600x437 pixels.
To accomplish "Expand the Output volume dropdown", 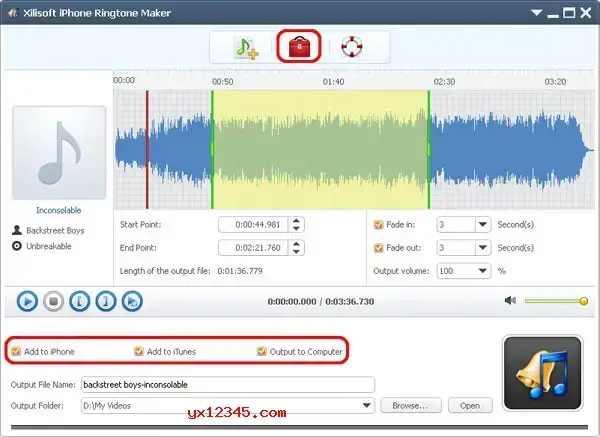I will (x=483, y=271).
